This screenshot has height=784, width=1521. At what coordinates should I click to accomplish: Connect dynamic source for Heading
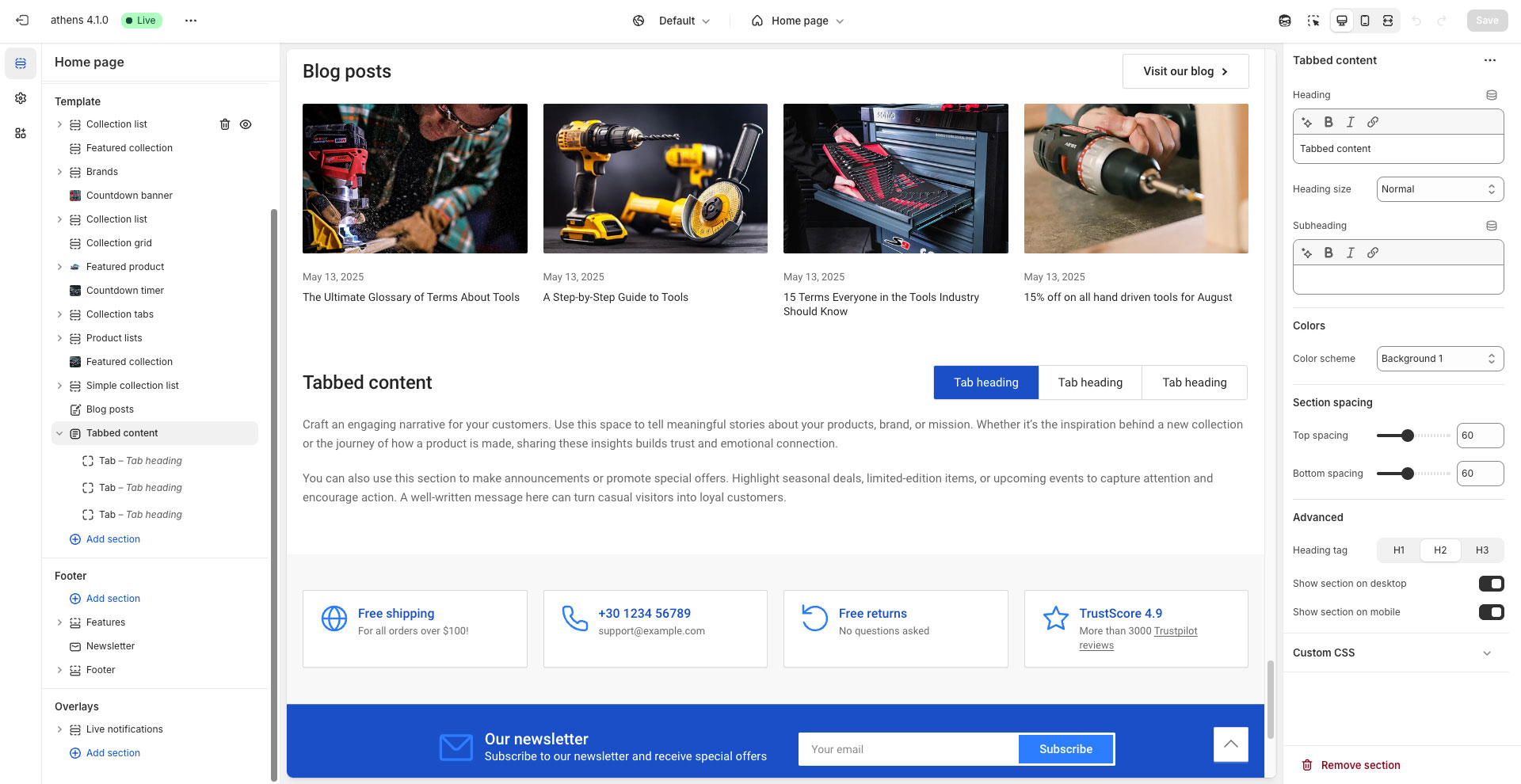[1491, 95]
